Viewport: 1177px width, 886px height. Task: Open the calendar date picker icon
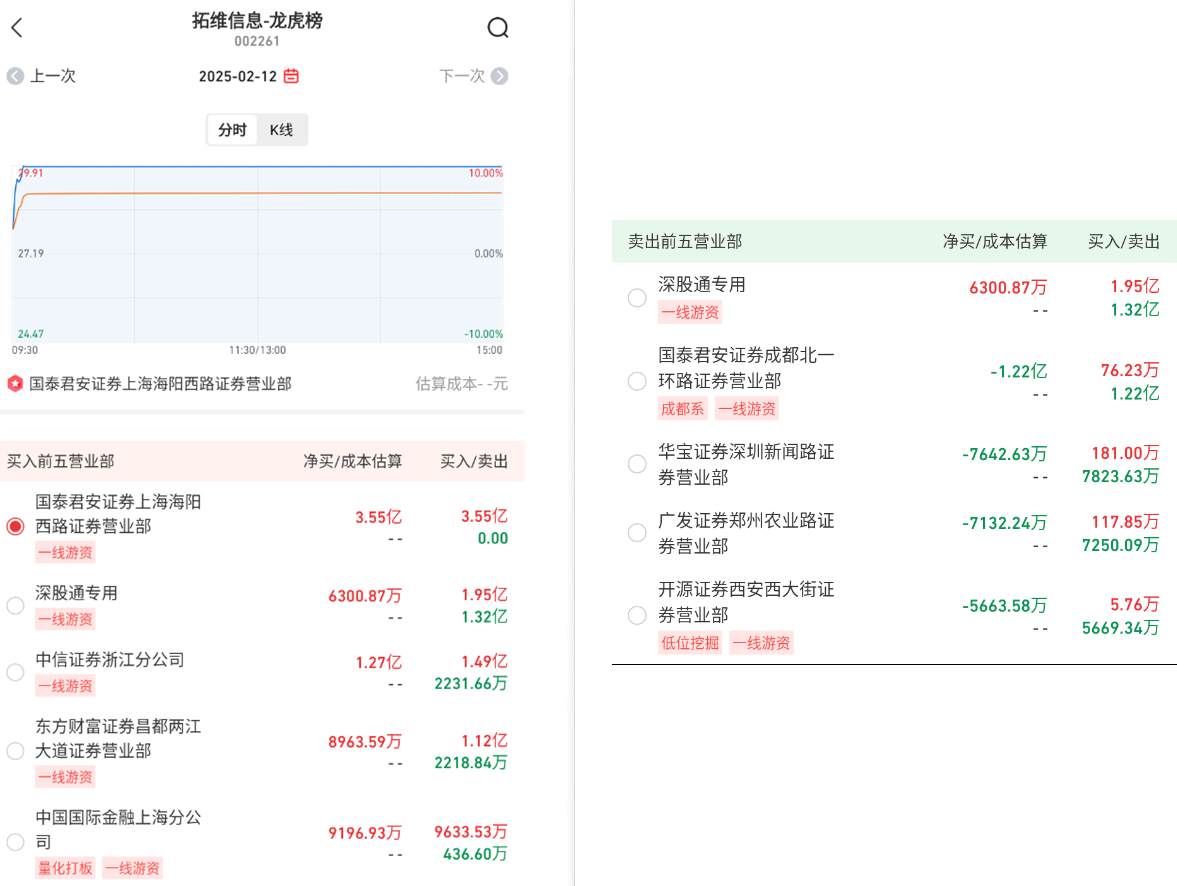291,76
